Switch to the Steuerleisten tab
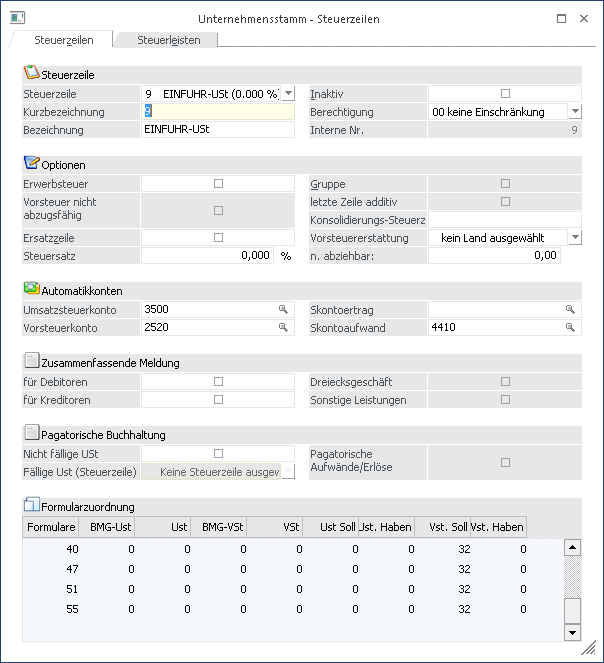The width and height of the screenshot is (604, 663). pyautogui.click(x=170, y=40)
